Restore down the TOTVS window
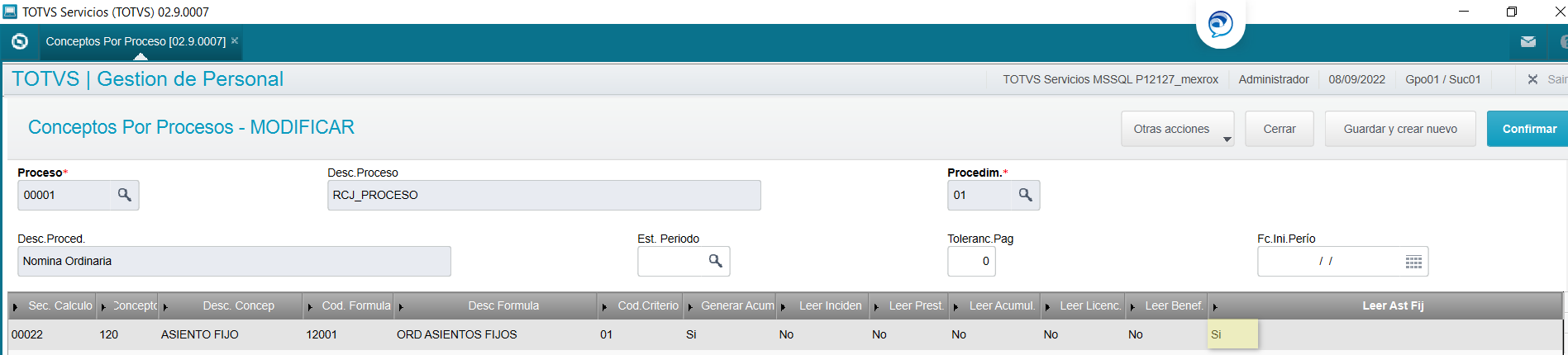 tap(1512, 12)
